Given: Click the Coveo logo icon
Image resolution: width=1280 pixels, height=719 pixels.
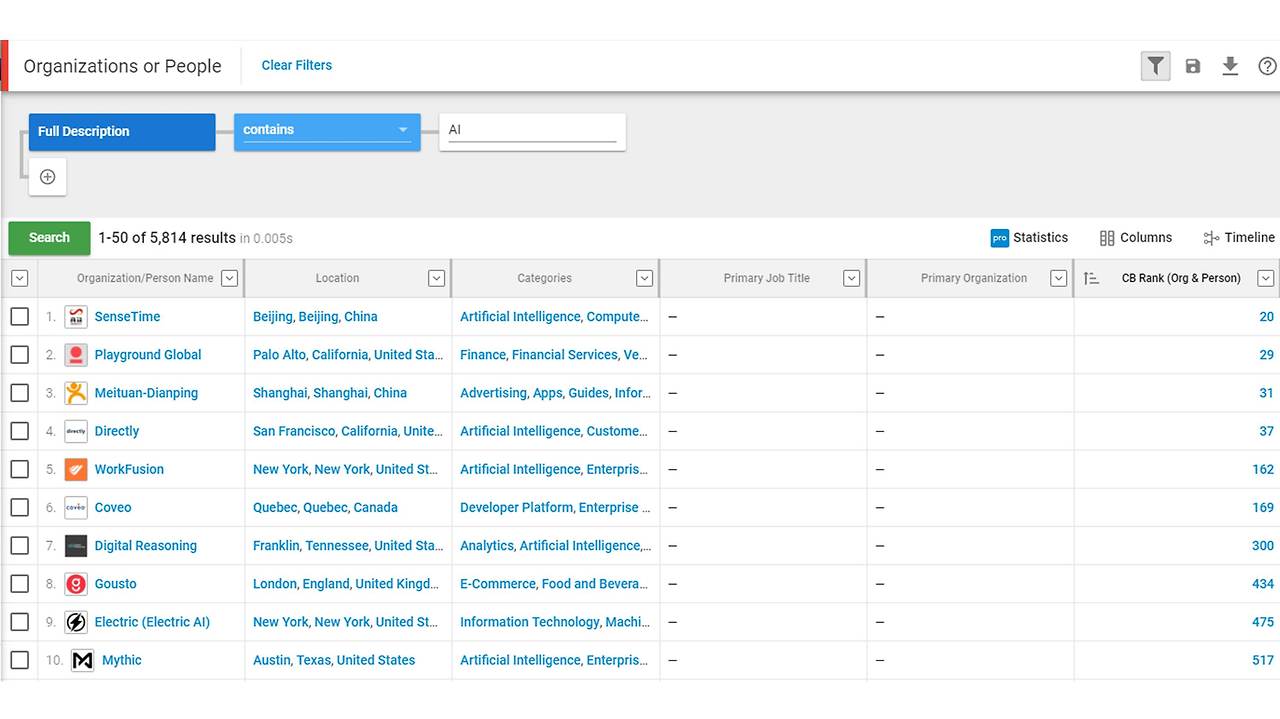Looking at the screenshot, I should click(76, 507).
